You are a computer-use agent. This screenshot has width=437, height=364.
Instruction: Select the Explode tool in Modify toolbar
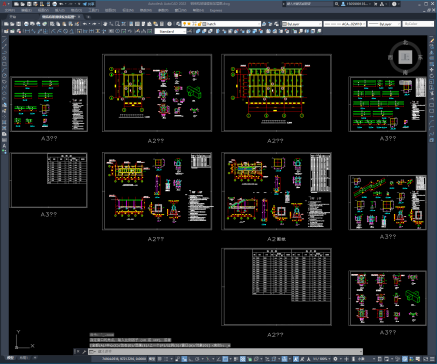click(432, 140)
